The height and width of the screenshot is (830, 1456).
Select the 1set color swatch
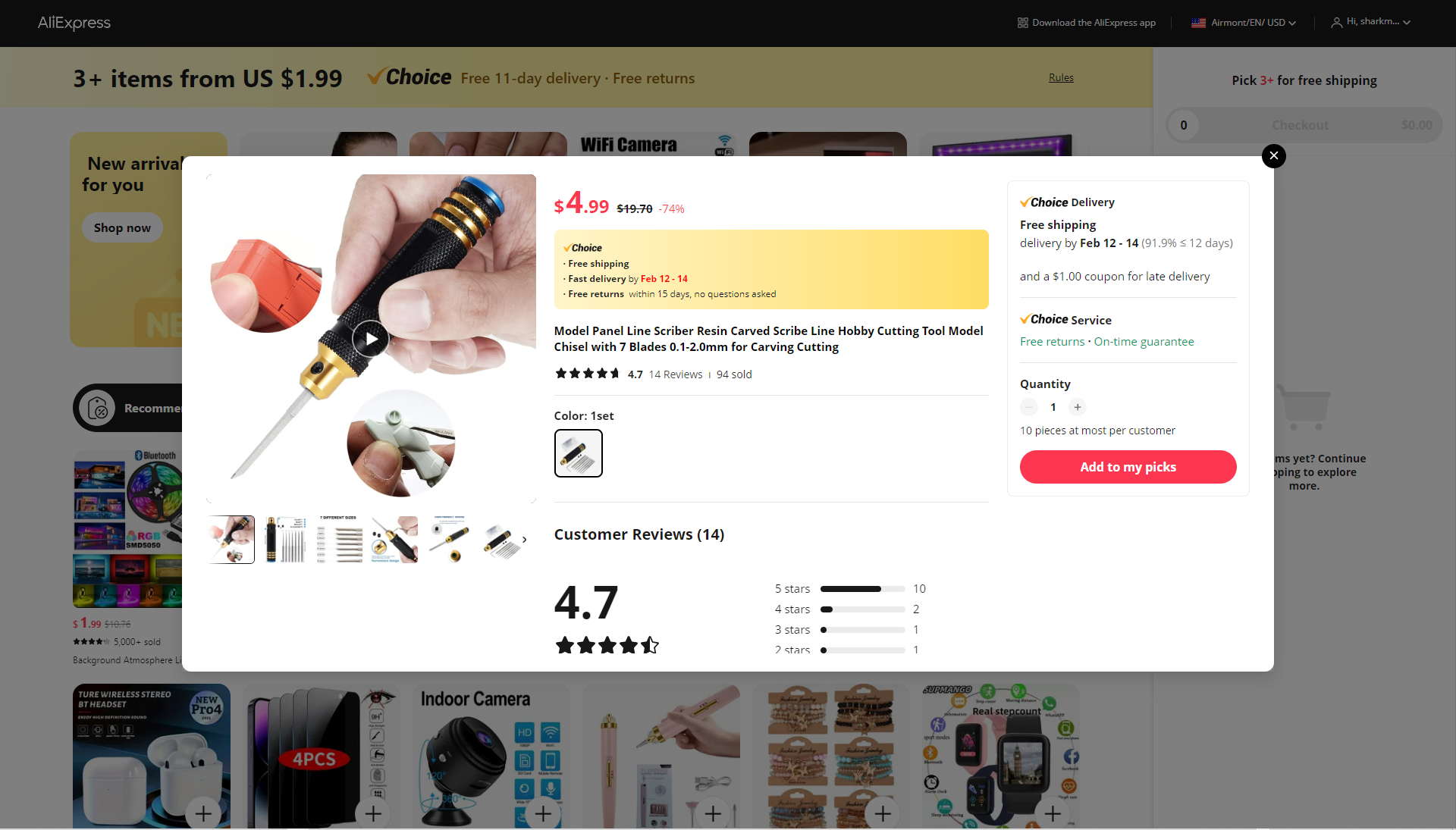[x=579, y=453]
